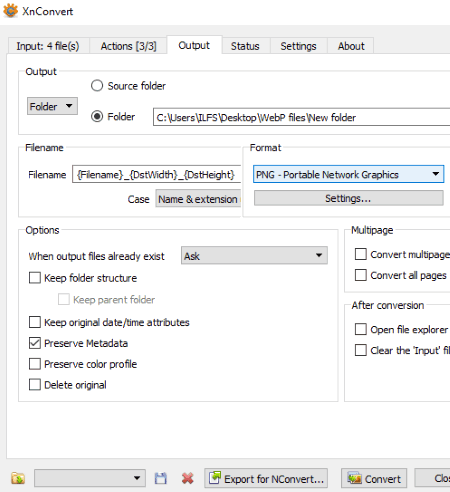Click the Convert button
The image size is (450, 492).
374,478
